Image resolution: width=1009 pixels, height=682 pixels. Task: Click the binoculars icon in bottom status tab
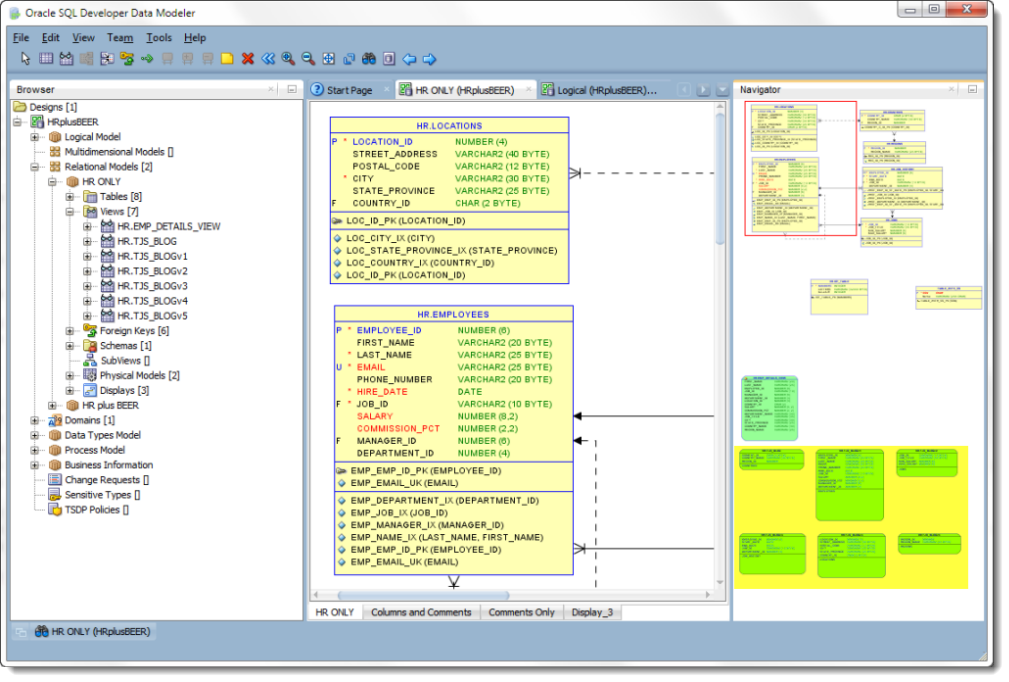point(42,632)
